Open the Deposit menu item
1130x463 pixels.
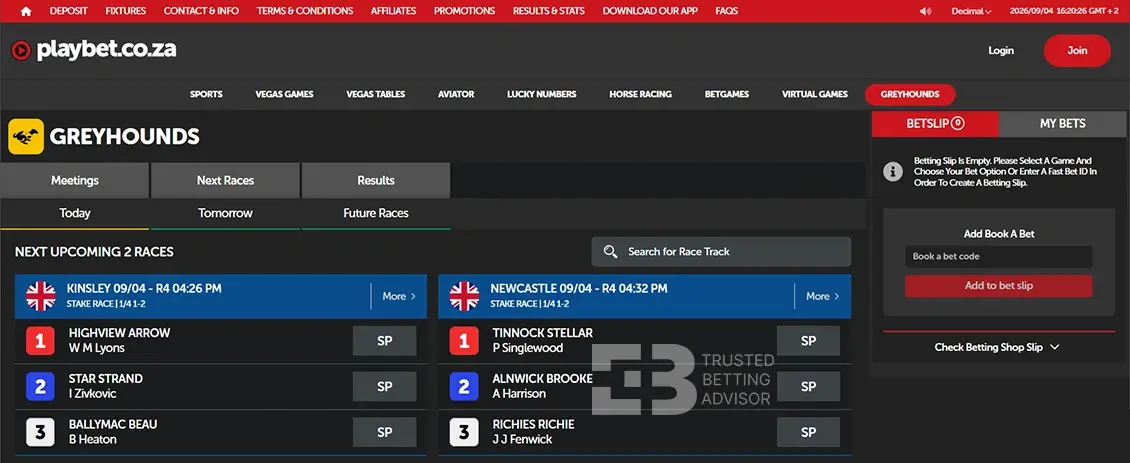point(68,11)
